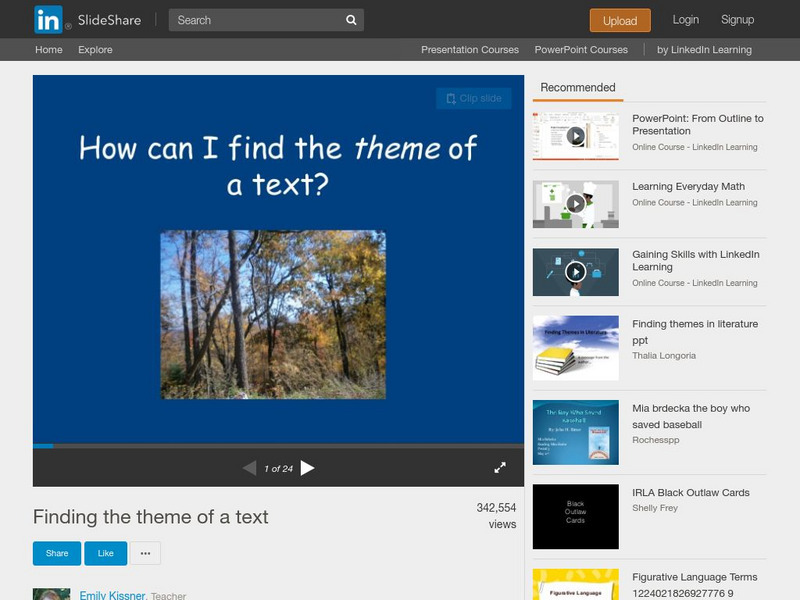The height and width of the screenshot is (600, 800).
Task: Select the Recommended tab
Action: pos(578,88)
